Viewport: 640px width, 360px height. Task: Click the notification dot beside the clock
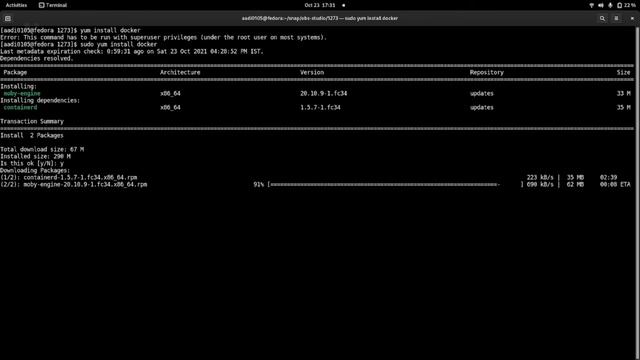click(344, 5)
